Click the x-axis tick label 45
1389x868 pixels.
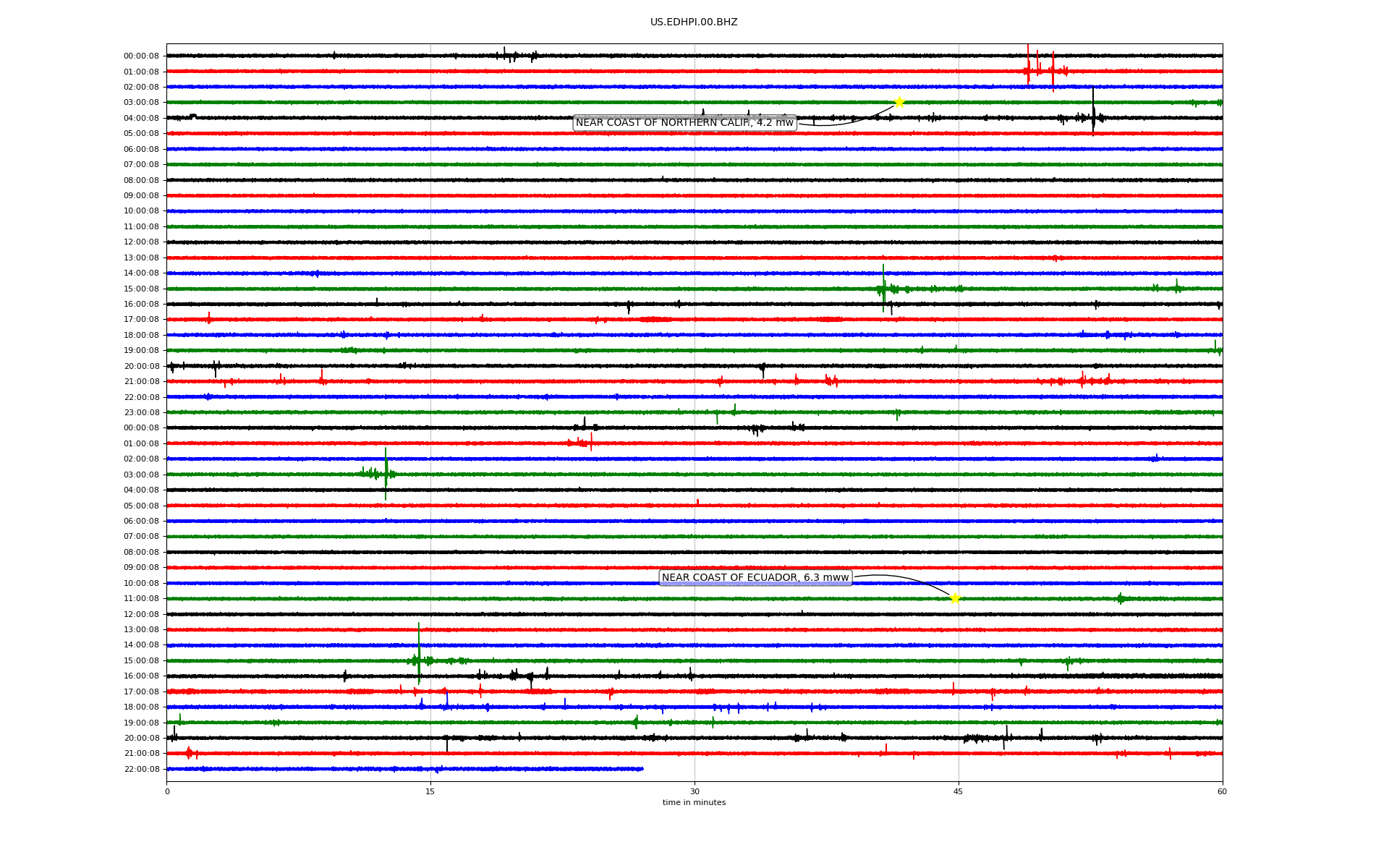coord(959,791)
